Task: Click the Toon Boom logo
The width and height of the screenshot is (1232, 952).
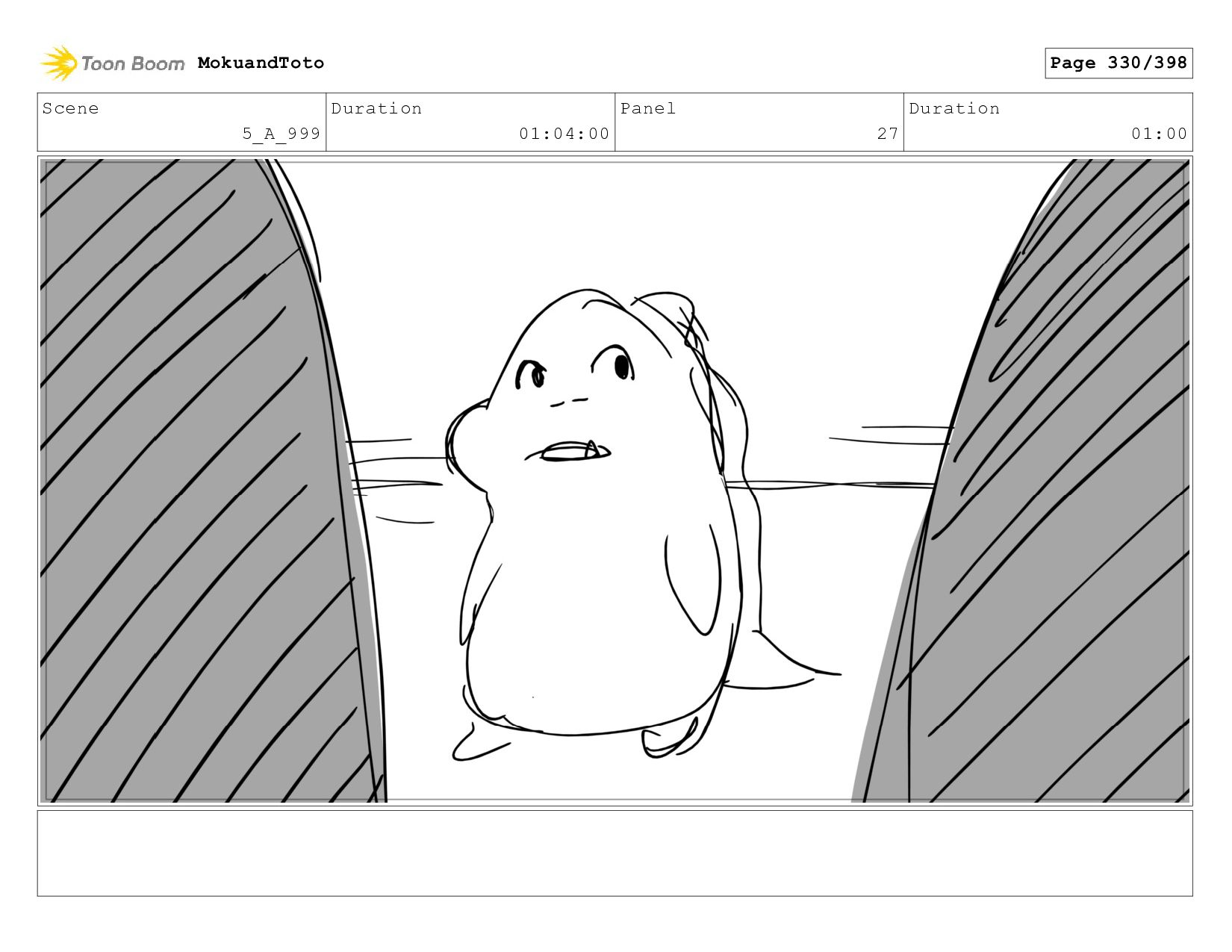Action: [x=112, y=63]
